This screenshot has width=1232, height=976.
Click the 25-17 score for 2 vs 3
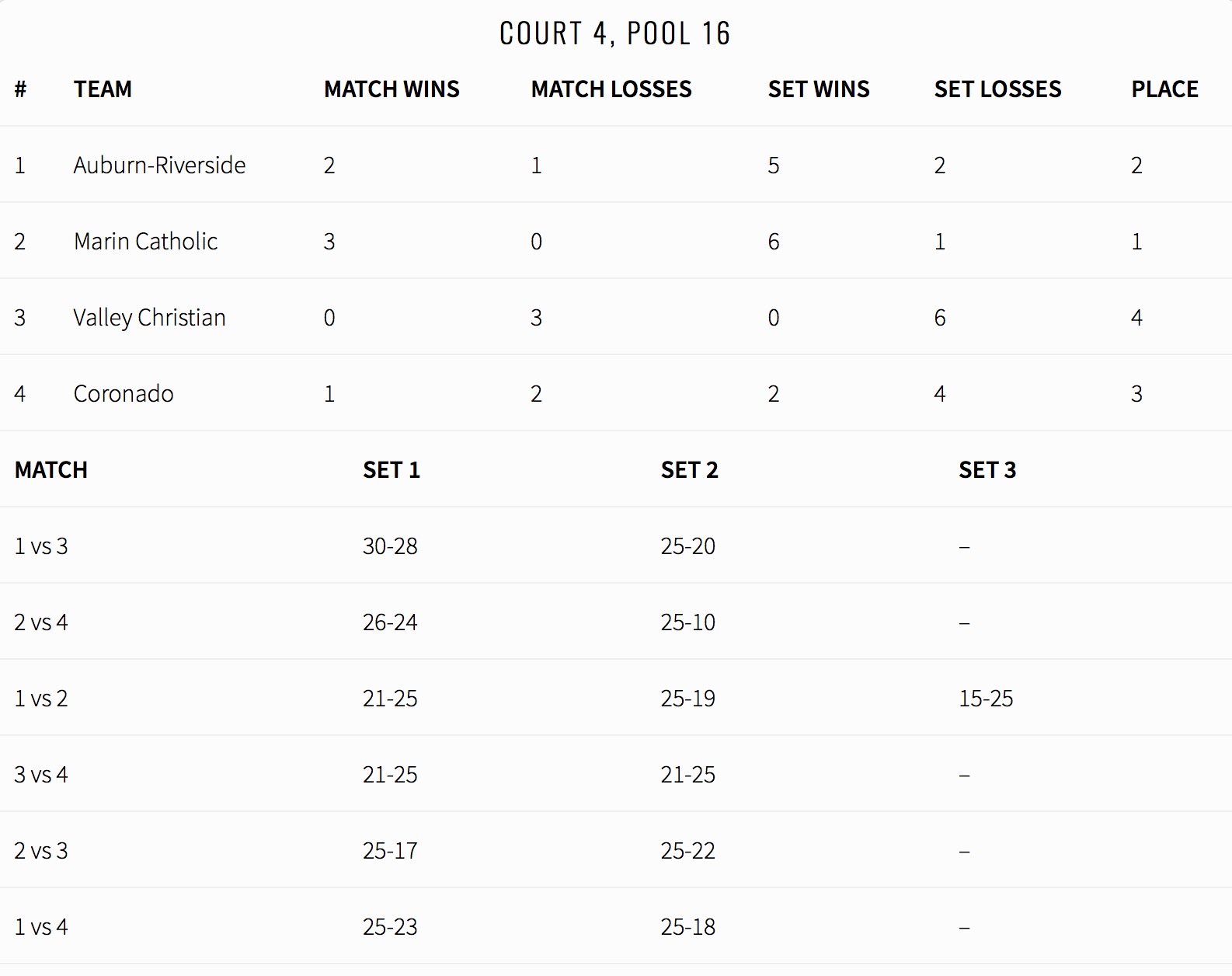[390, 850]
